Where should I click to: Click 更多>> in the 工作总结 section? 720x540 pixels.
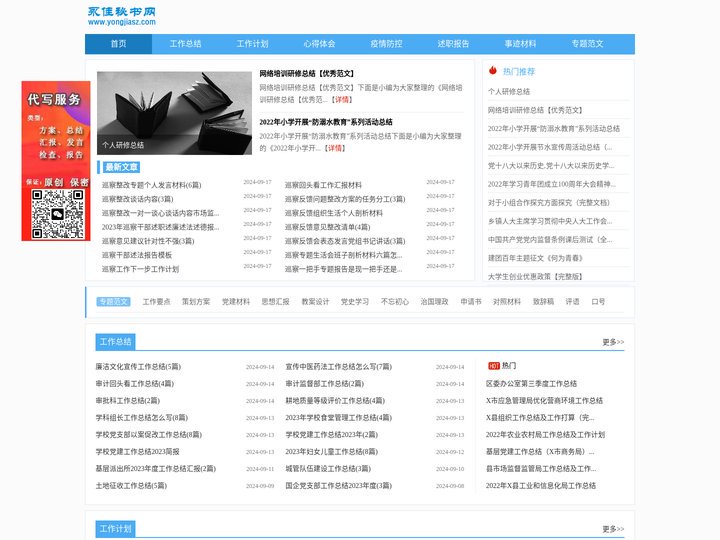[613, 342]
